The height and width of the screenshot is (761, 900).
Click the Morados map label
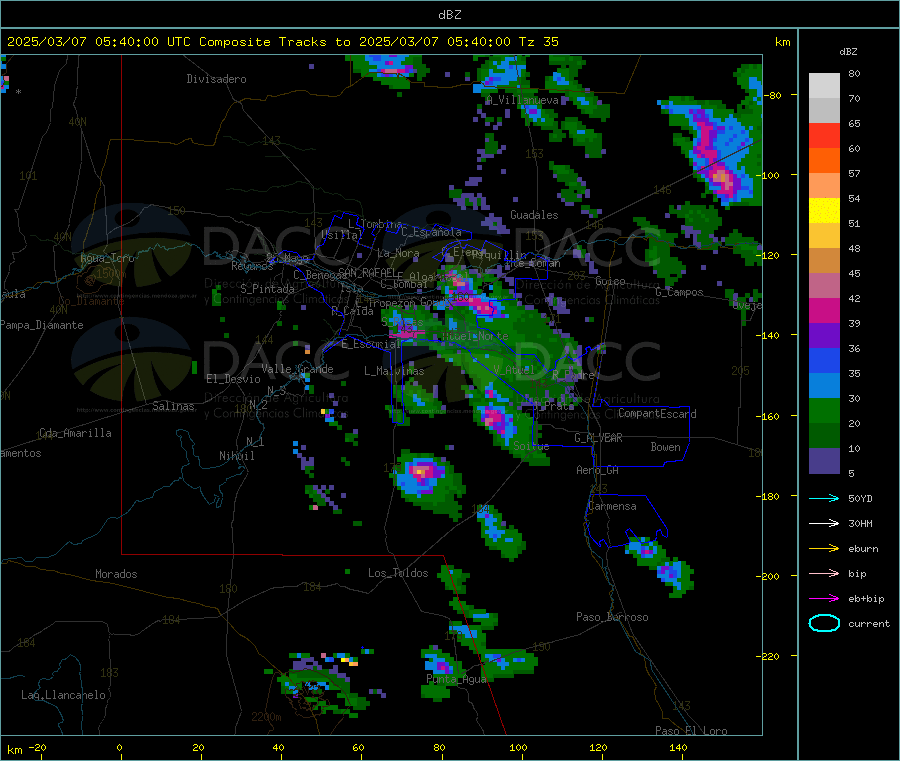(x=116, y=574)
